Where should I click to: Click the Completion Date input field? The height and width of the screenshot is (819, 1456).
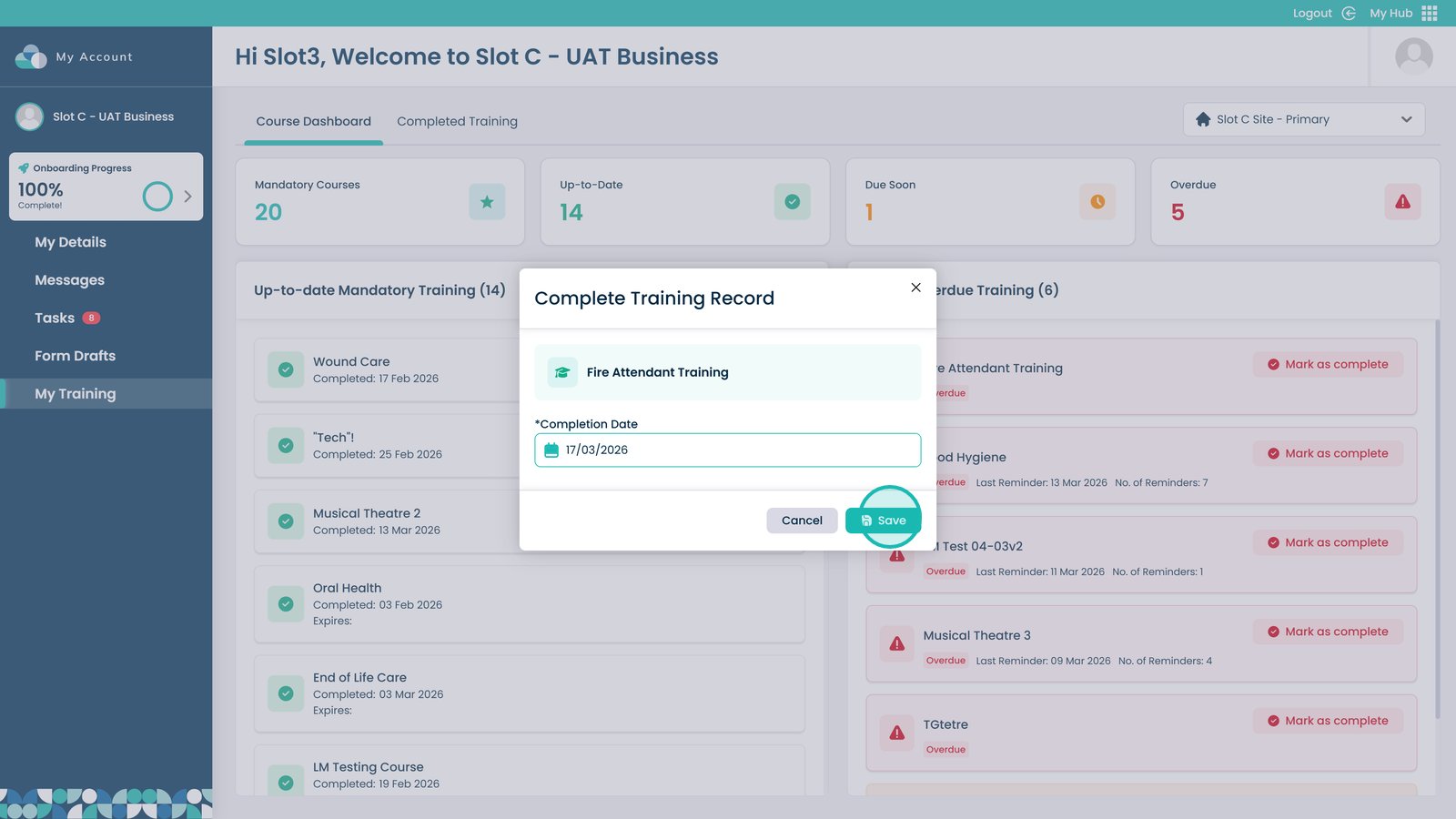pos(737,450)
